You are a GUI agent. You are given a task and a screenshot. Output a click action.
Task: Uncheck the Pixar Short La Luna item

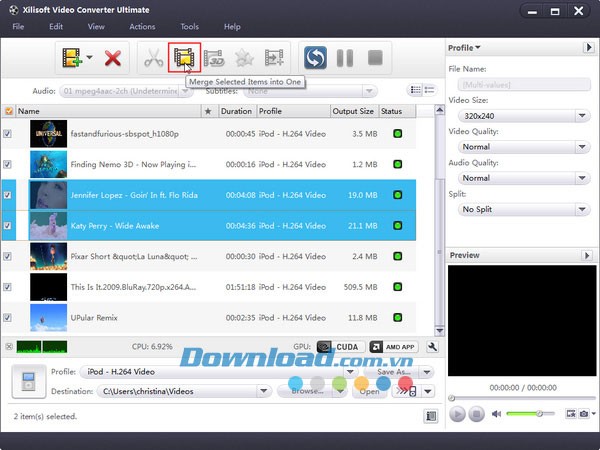pos(7,256)
